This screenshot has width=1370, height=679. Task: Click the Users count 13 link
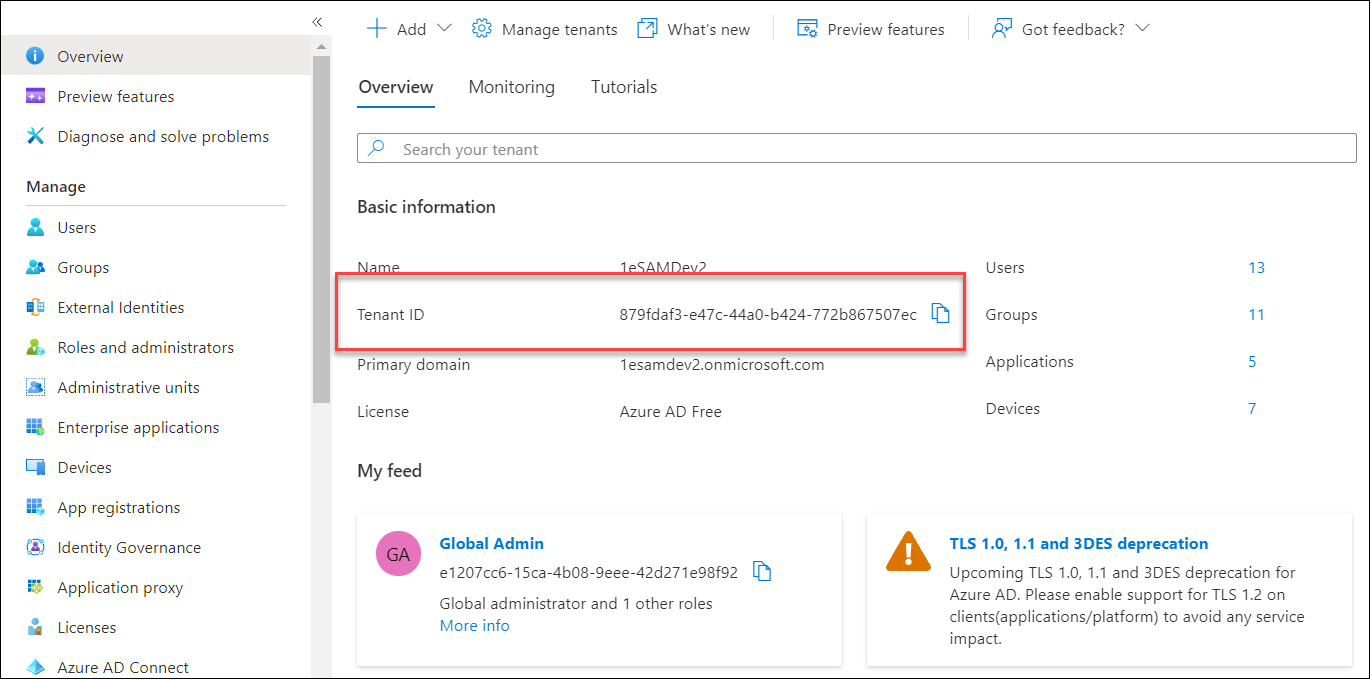[x=1256, y=268]
